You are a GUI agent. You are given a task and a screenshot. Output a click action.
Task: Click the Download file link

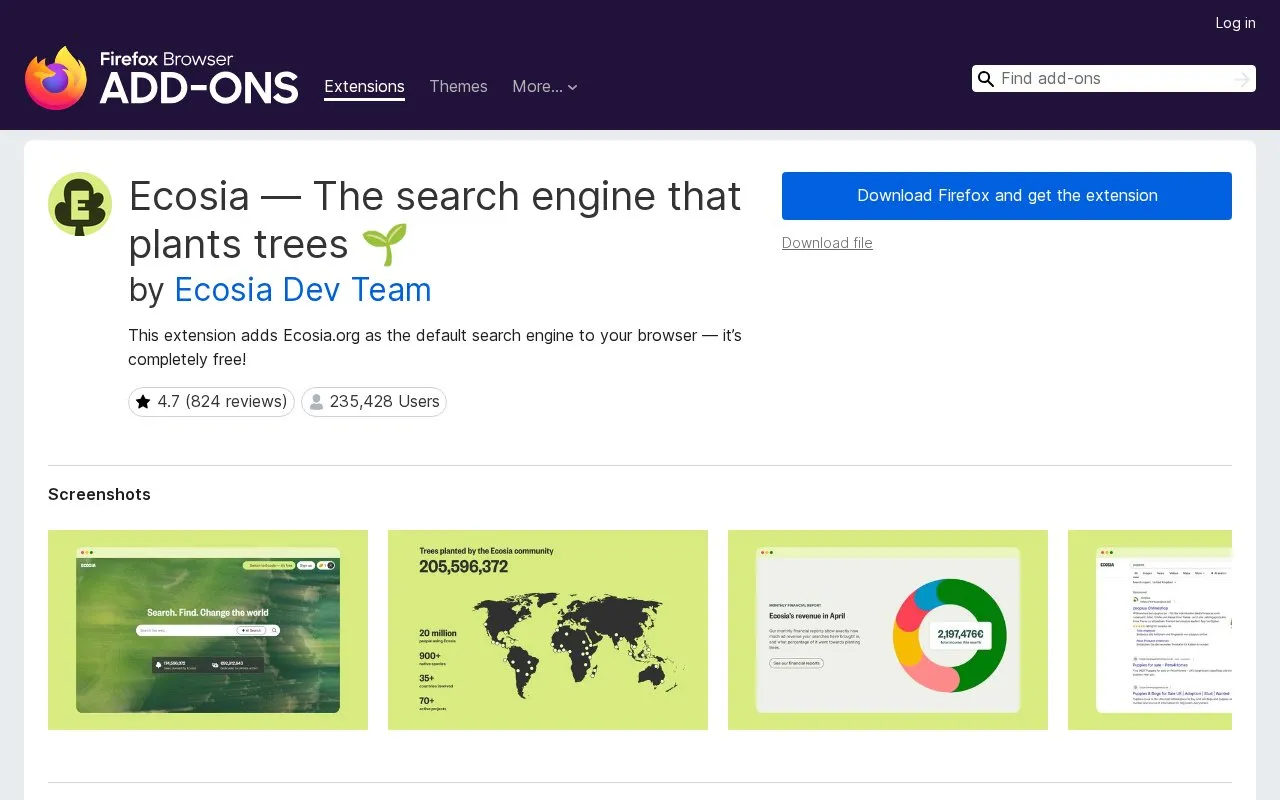(827, 243)
